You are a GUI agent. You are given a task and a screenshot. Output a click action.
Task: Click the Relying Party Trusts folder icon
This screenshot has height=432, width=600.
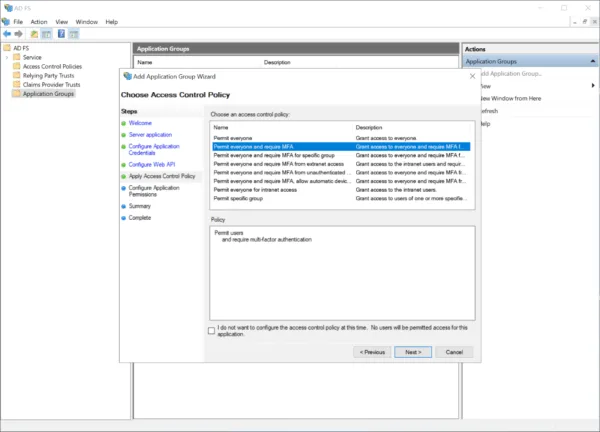[x=16, y=75]
